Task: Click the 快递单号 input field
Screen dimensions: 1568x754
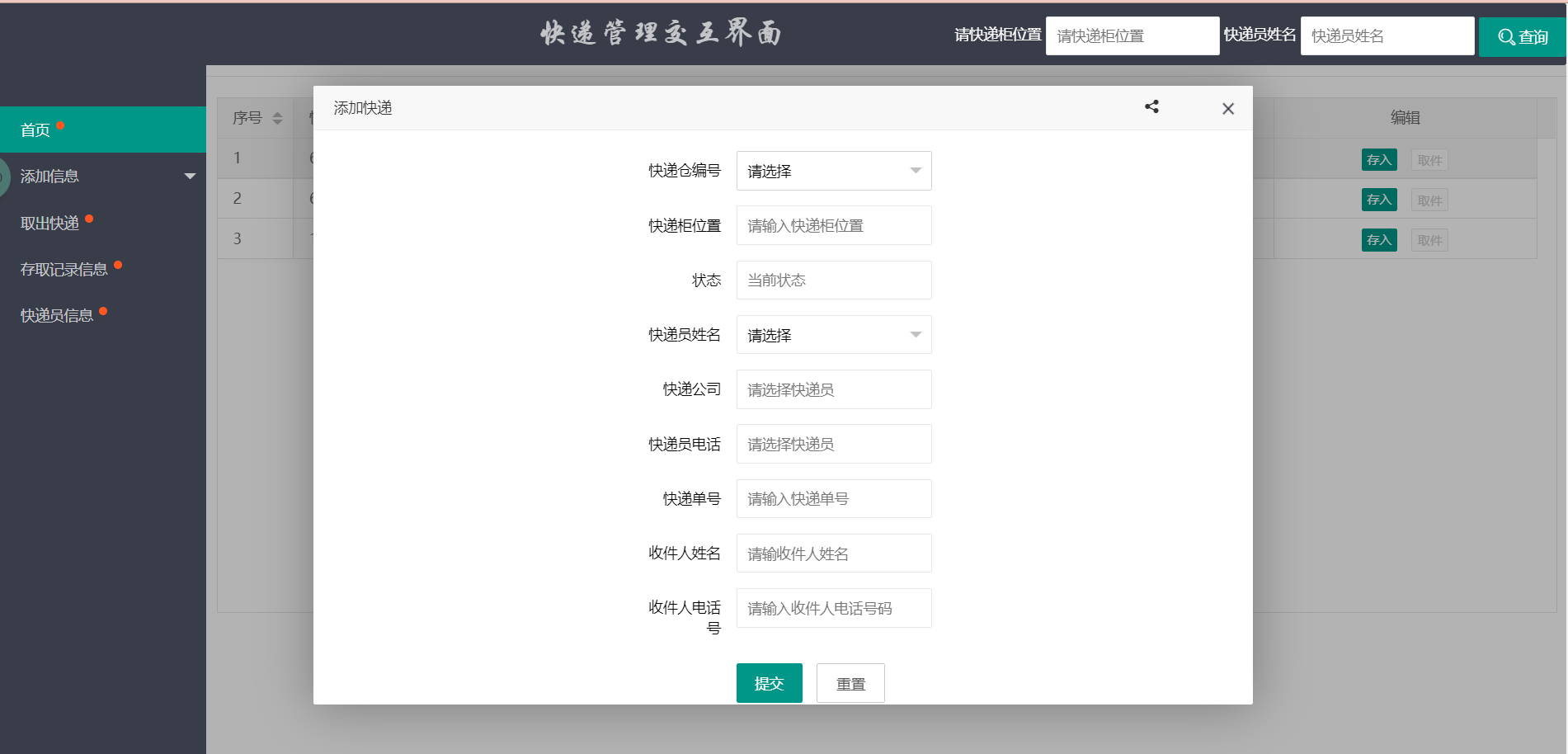Action: coord(833,498)
